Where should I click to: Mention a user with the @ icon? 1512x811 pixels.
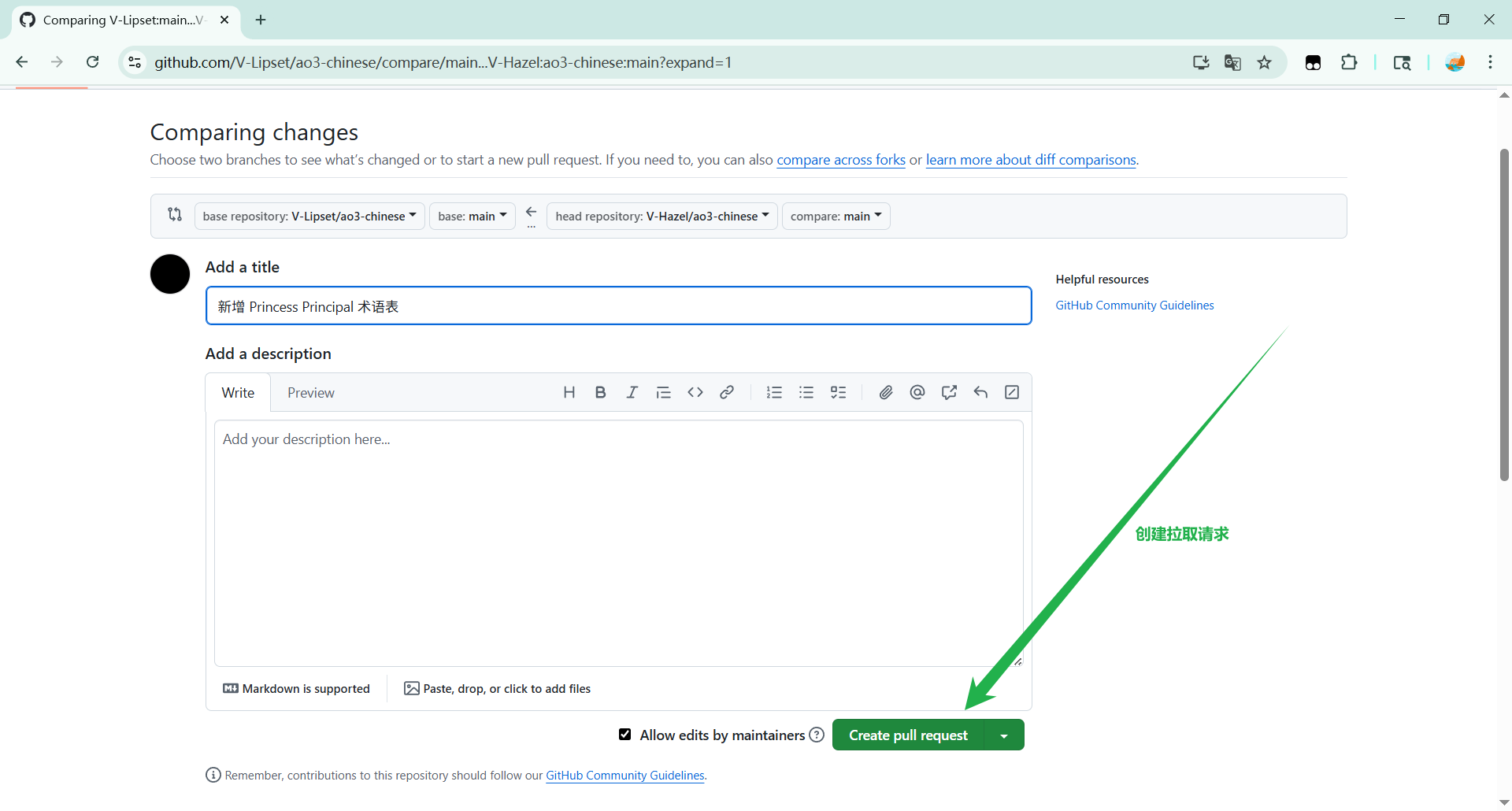click(917, 392)
